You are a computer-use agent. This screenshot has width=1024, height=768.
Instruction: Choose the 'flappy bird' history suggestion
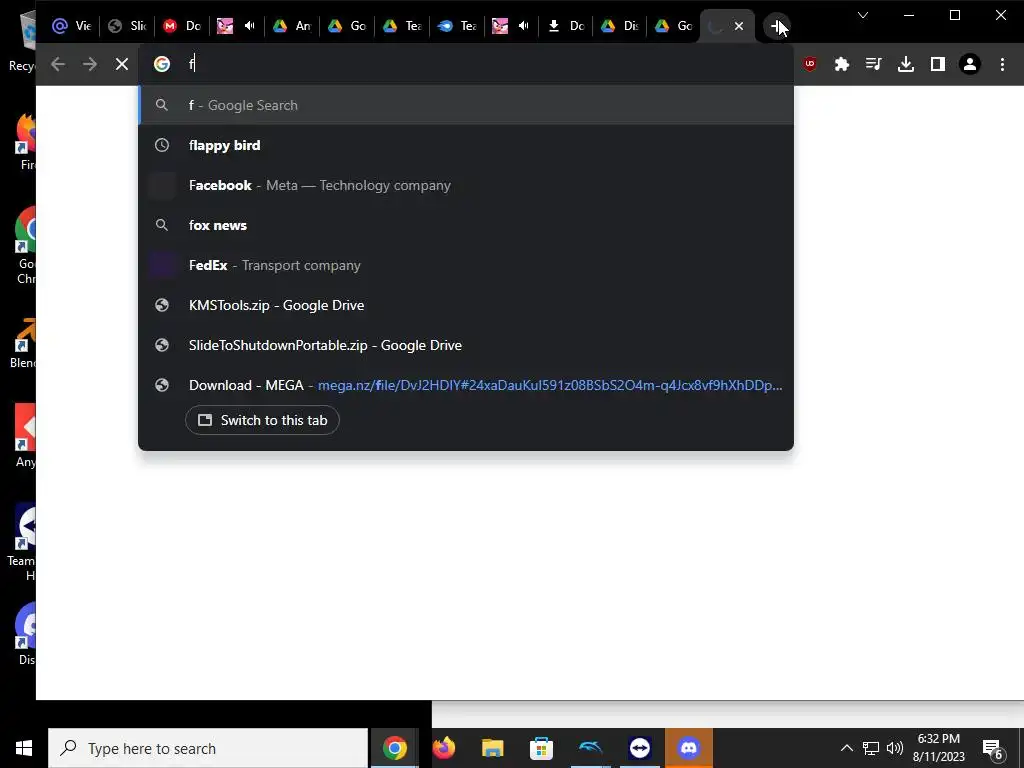466,145
